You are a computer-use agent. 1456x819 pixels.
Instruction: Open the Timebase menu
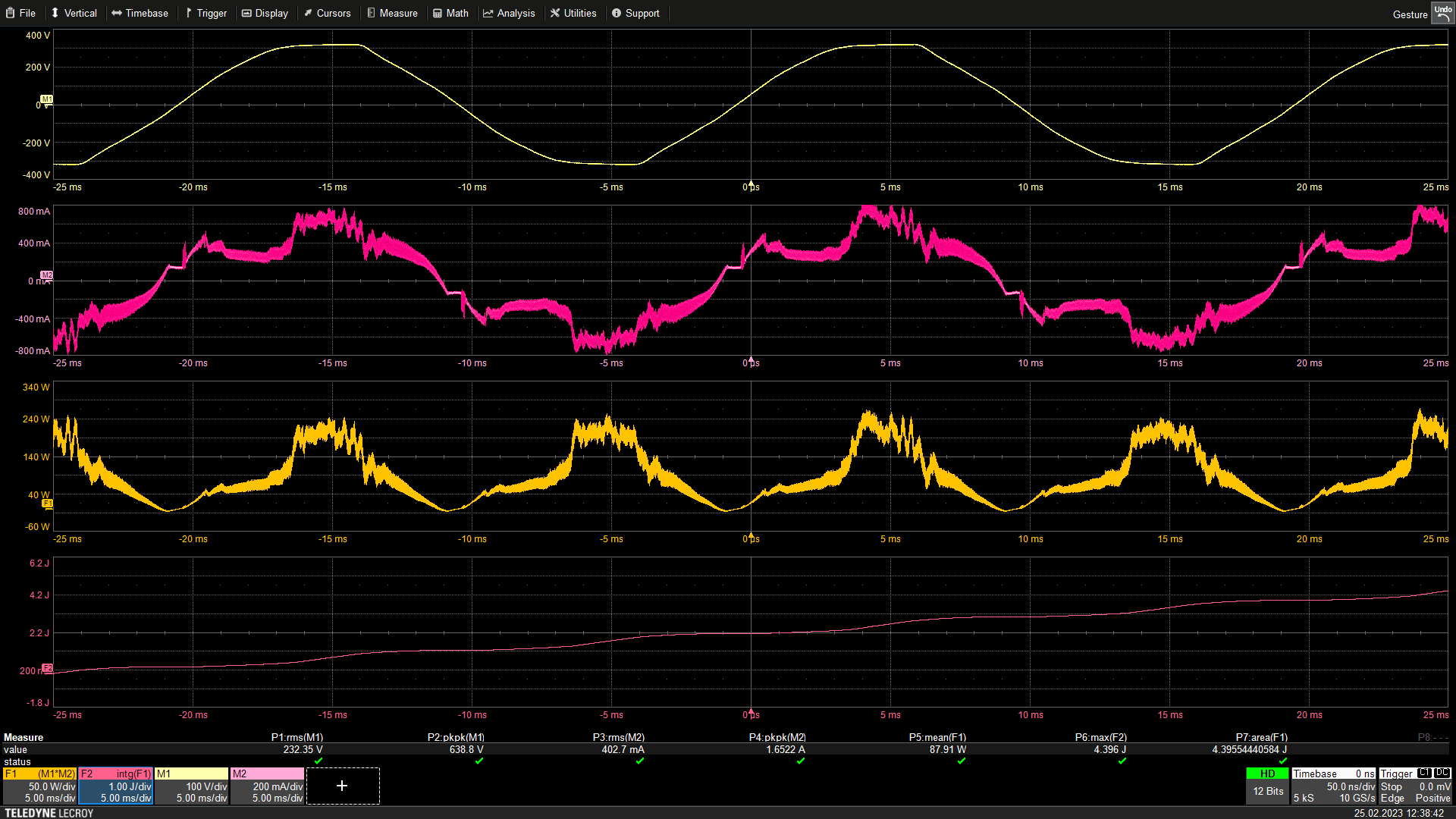pos(140,13)
